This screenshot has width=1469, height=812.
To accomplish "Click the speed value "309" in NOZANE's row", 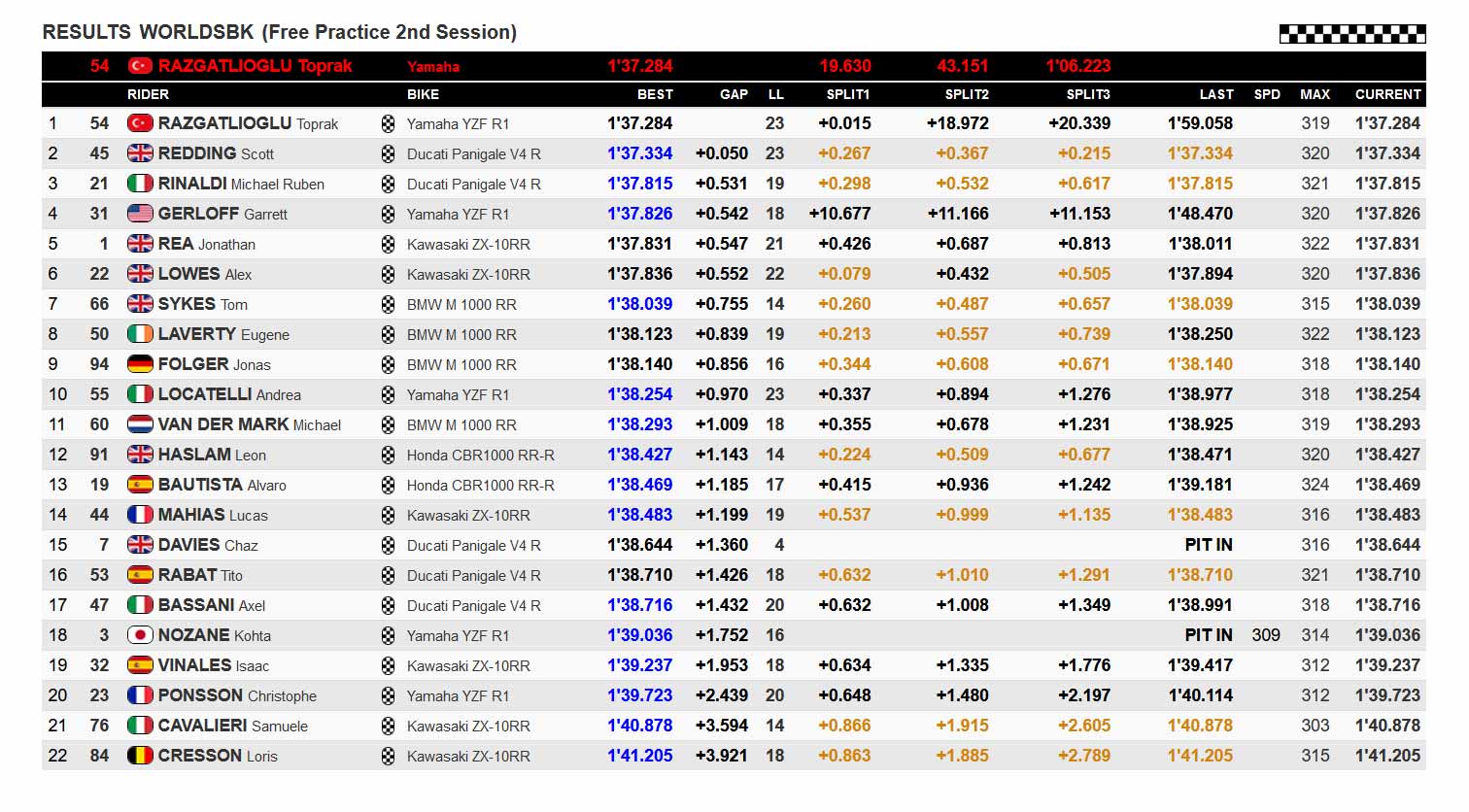I will coord(1266,635).
